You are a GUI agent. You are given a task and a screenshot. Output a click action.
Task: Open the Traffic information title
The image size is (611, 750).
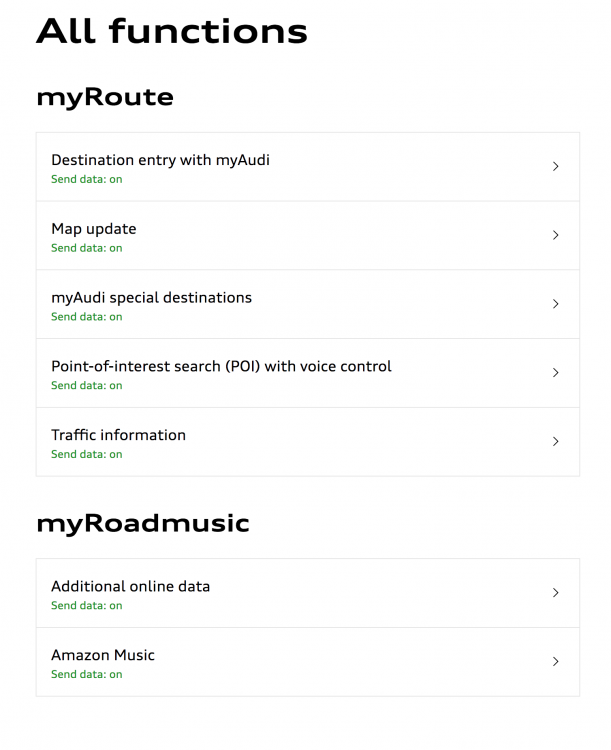coord(118,435)
